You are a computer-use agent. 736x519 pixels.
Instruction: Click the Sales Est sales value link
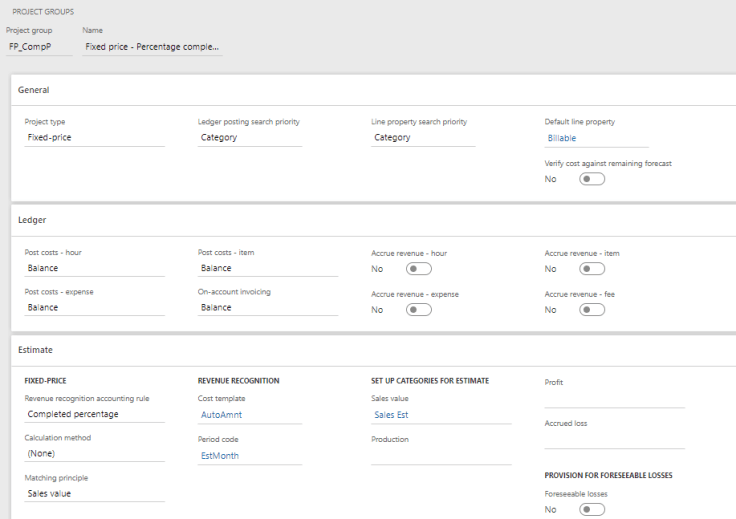(x=391, y=415)
